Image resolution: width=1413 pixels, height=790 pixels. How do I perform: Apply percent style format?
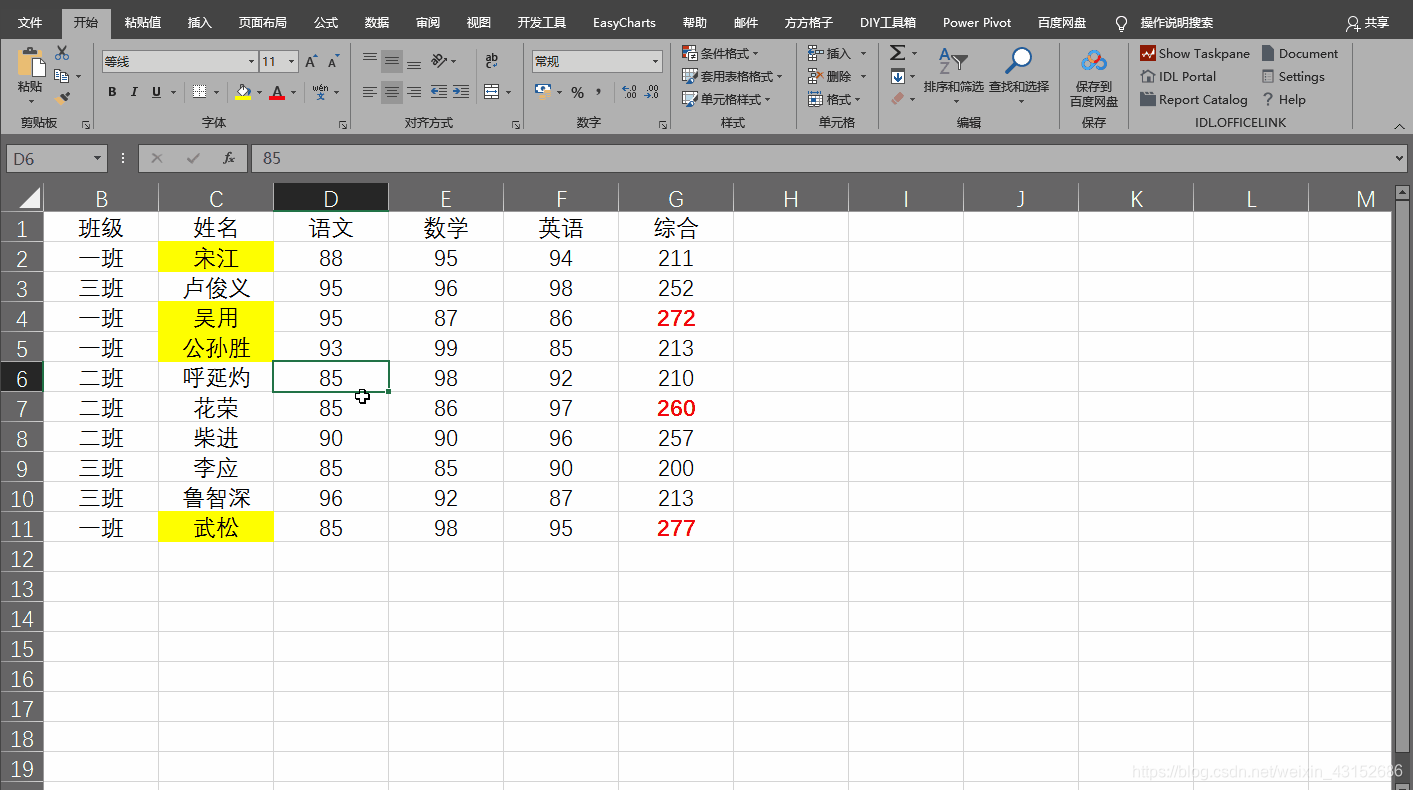(x=578, y=92)
